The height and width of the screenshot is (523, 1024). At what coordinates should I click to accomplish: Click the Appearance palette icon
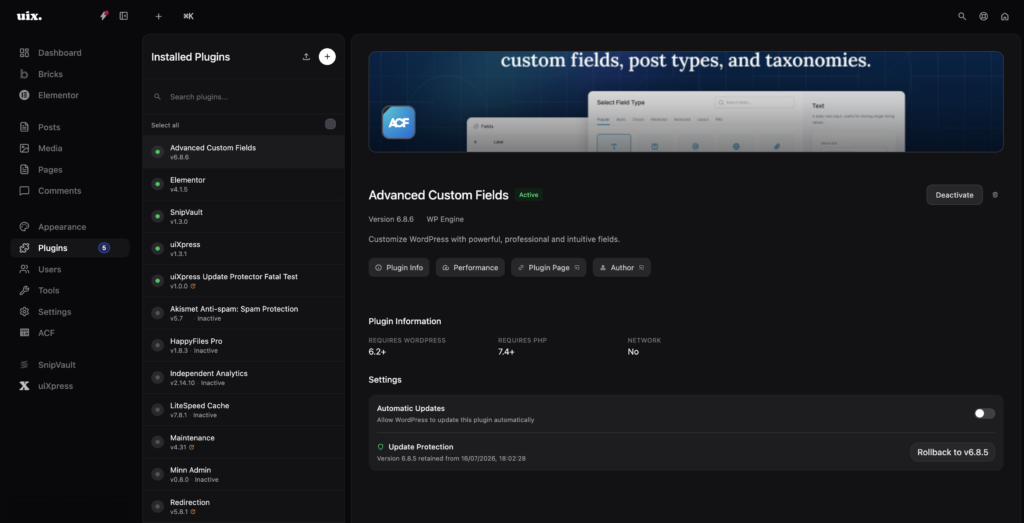point(24,227)
